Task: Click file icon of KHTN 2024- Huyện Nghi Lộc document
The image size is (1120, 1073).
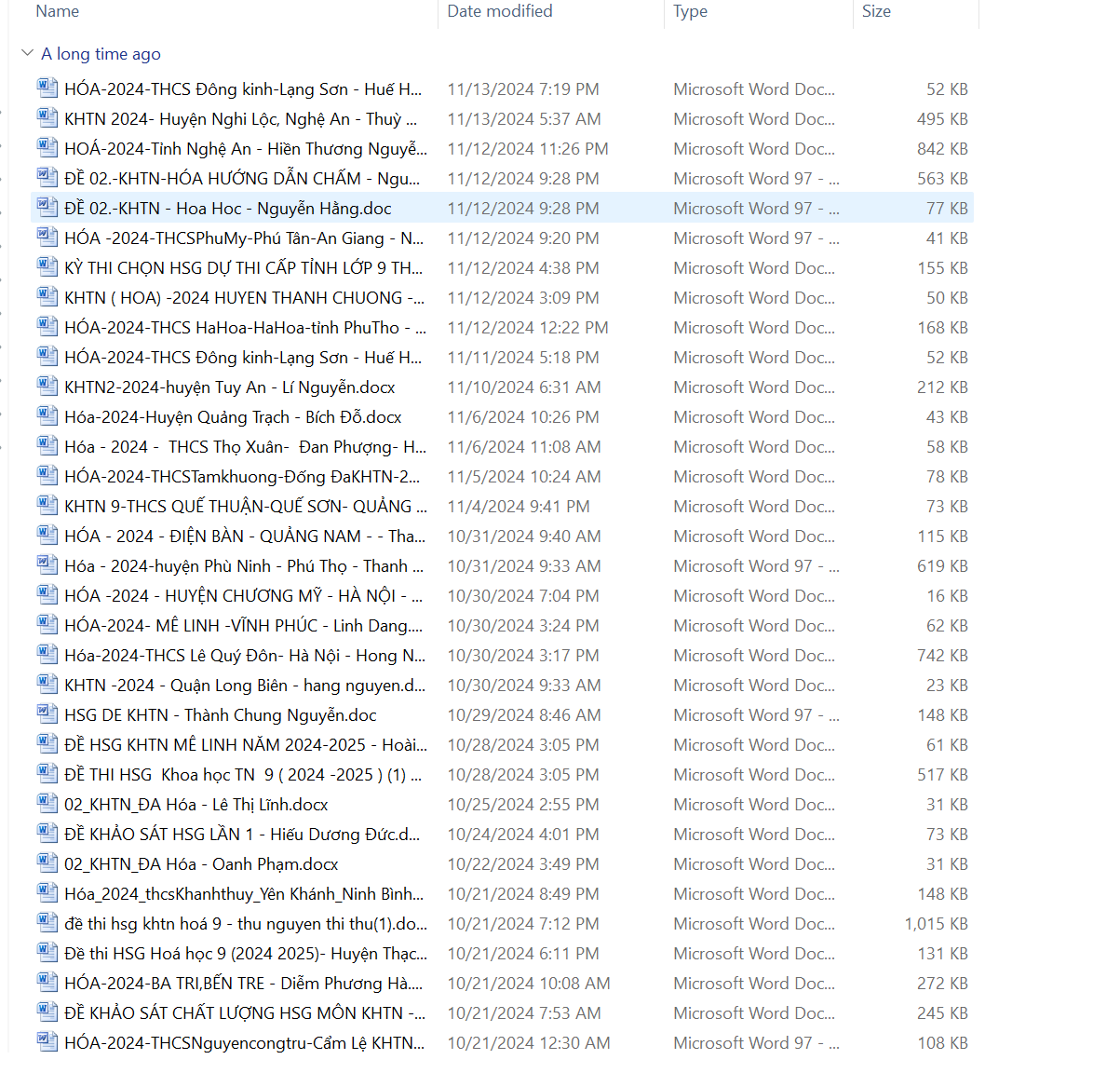Action: [47, 118]
